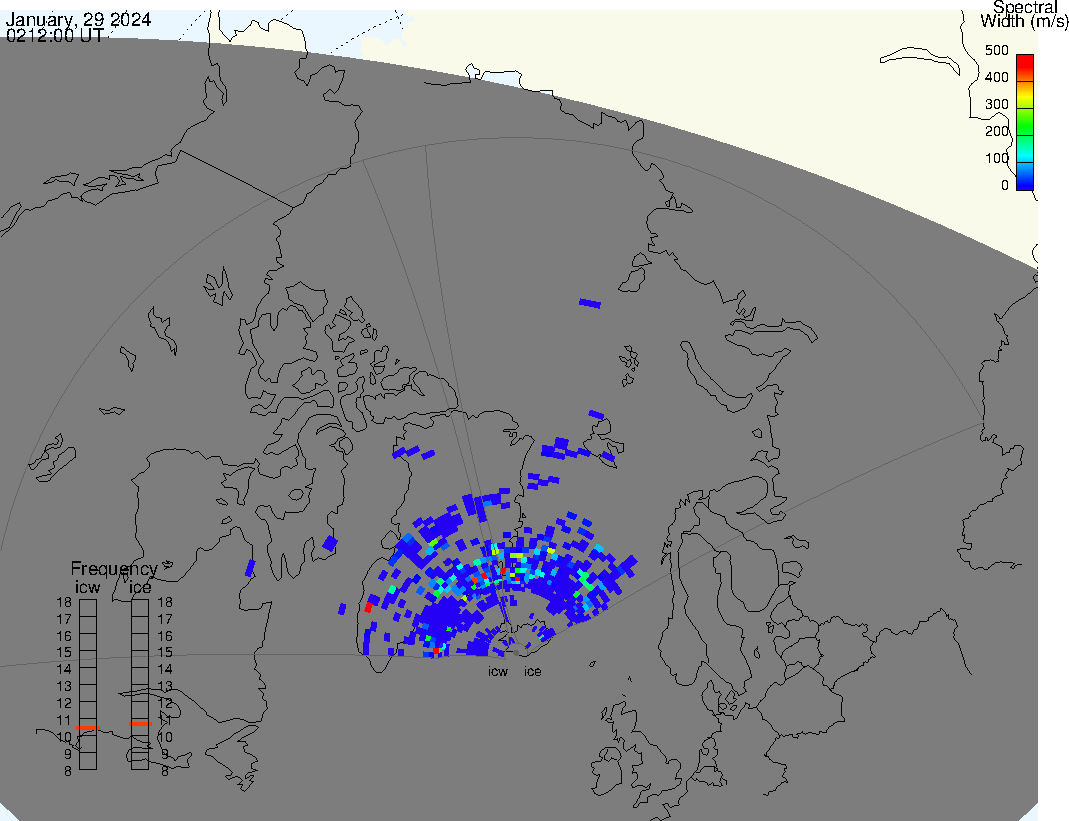Click the "icw" heading above the frequency bar
1069x821 pixels.
tap(87, 587)
